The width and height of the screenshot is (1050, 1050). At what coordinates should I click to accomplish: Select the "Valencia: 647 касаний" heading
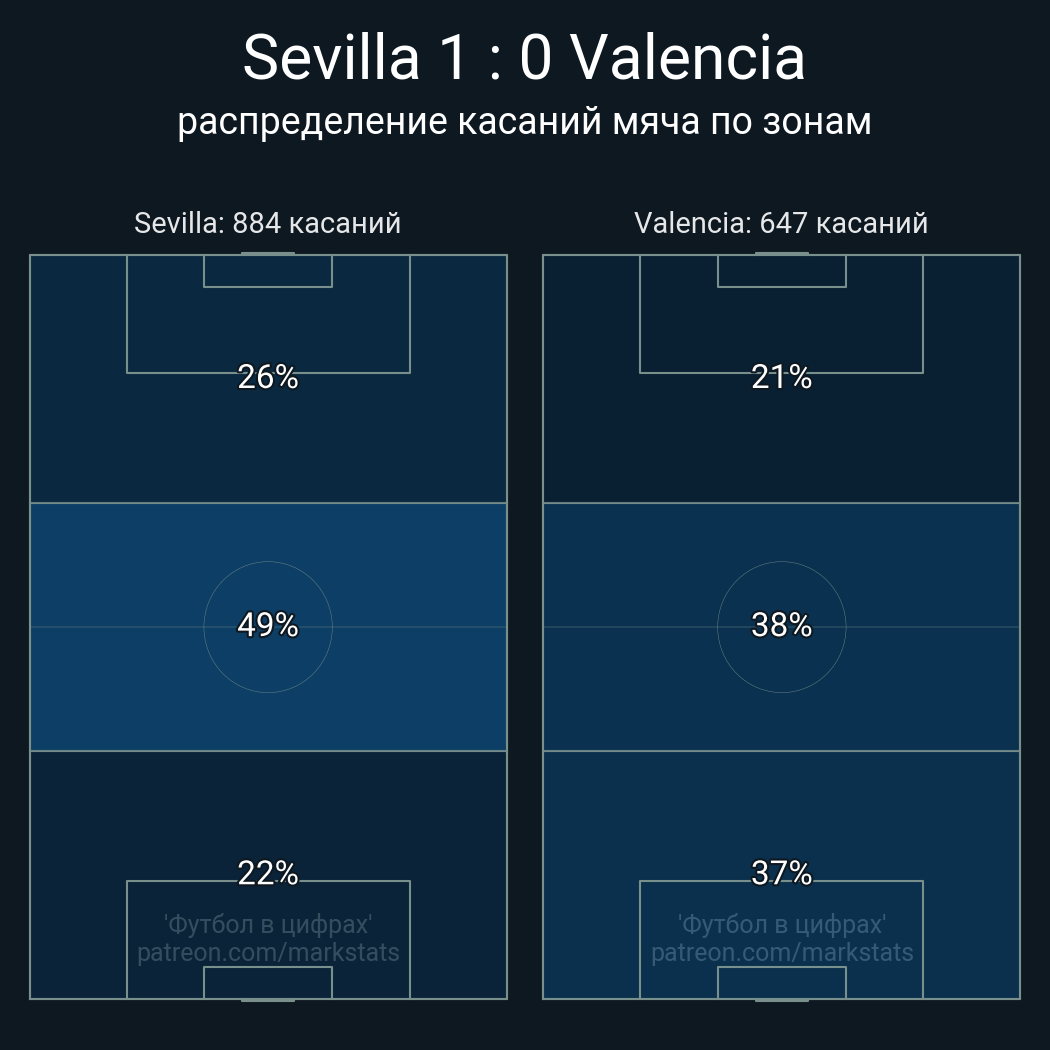(x=781, y=223)
